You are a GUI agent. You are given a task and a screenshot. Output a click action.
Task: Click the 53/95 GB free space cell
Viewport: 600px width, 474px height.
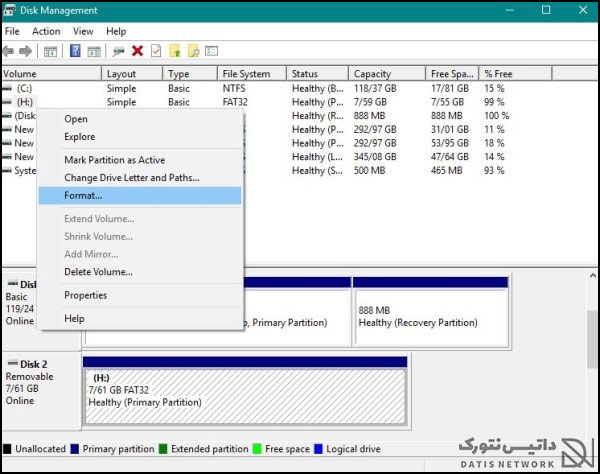pyautogui.click(x=450, y=143)
